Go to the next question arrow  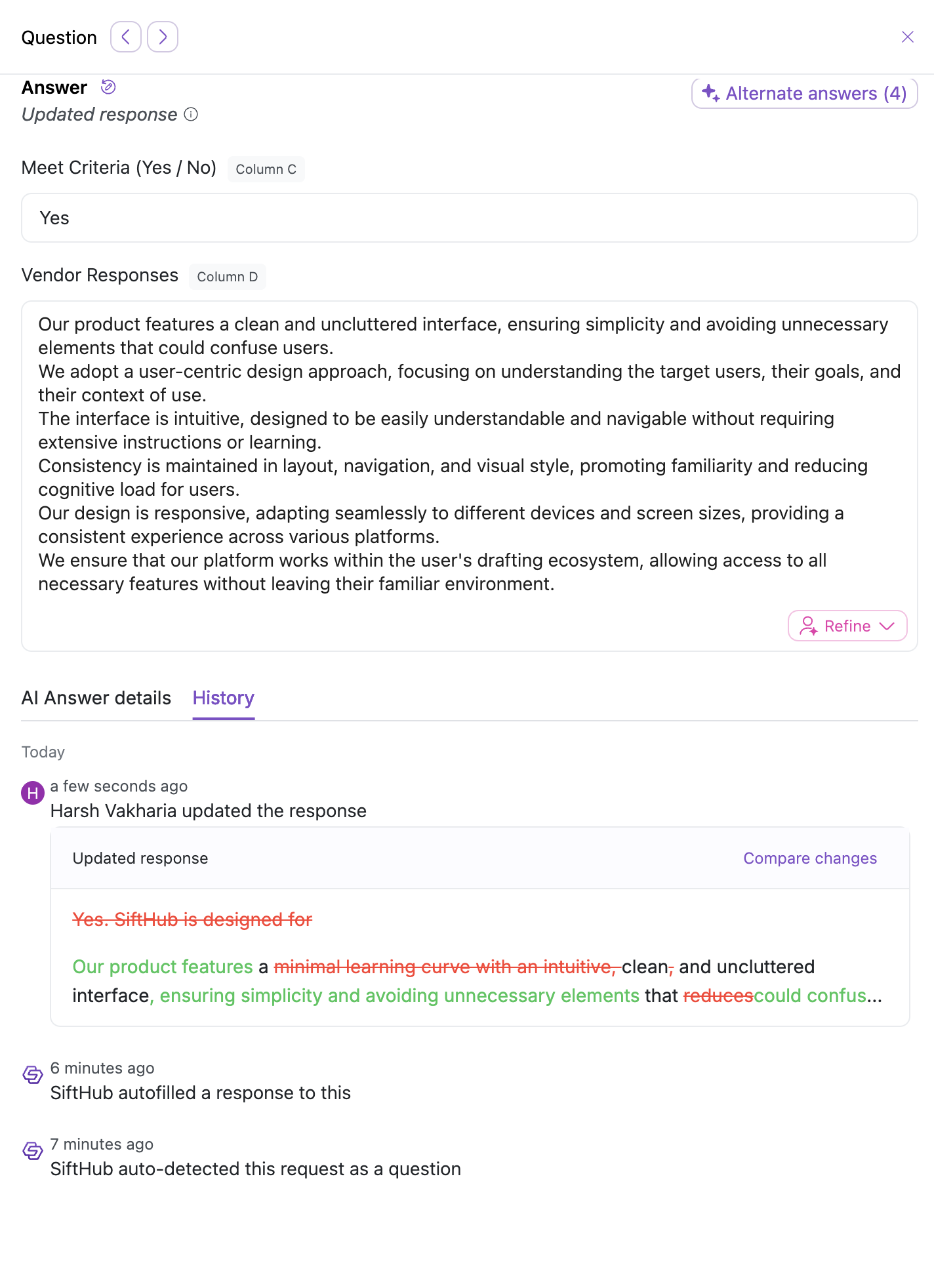coord(163,37)
